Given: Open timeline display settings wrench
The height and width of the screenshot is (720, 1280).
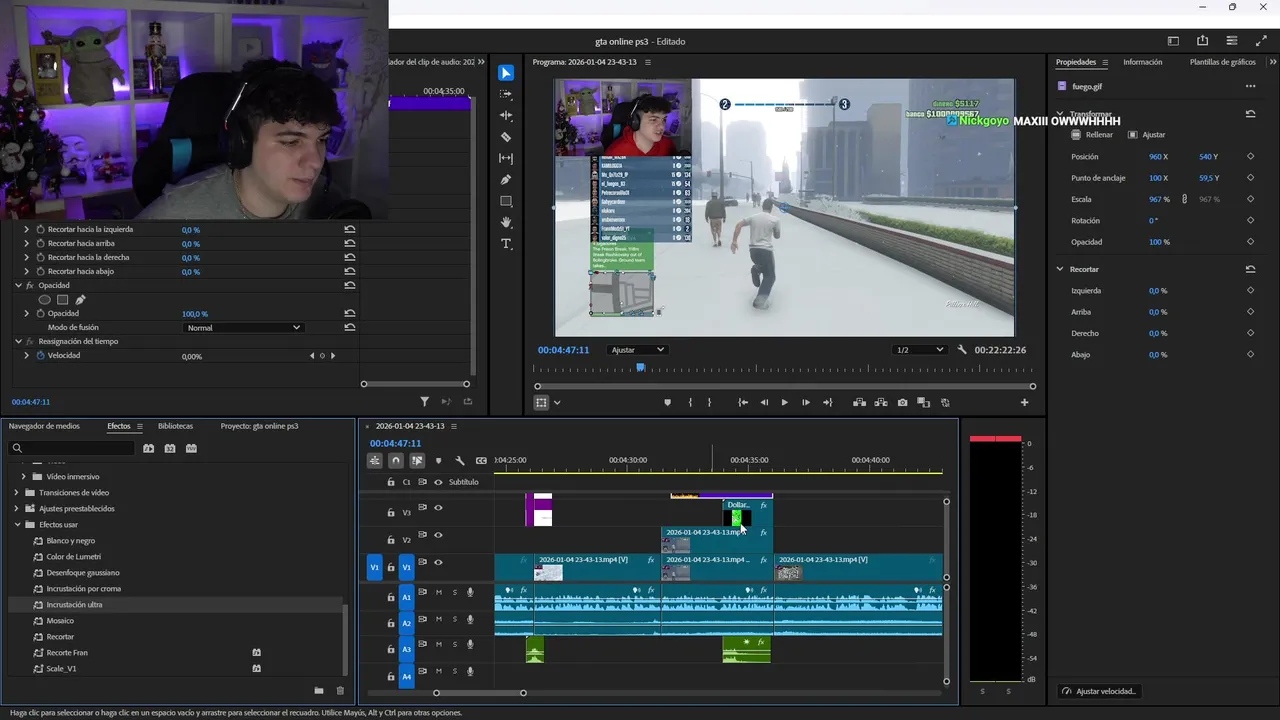Looking at the screenshot, I should (x=460, y=461).
